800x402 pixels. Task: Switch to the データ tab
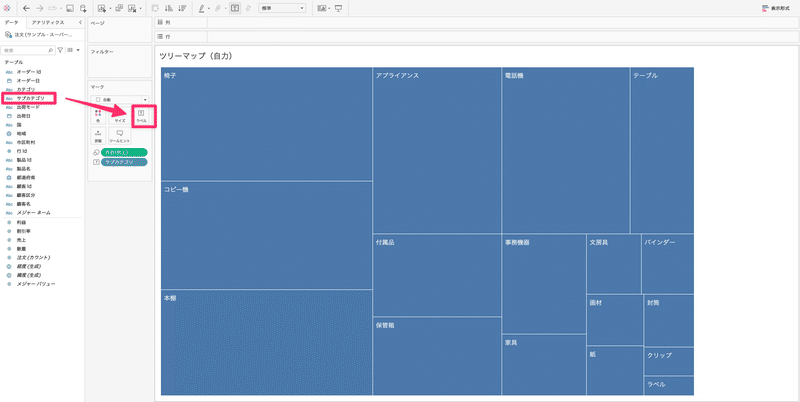(11, 22)
